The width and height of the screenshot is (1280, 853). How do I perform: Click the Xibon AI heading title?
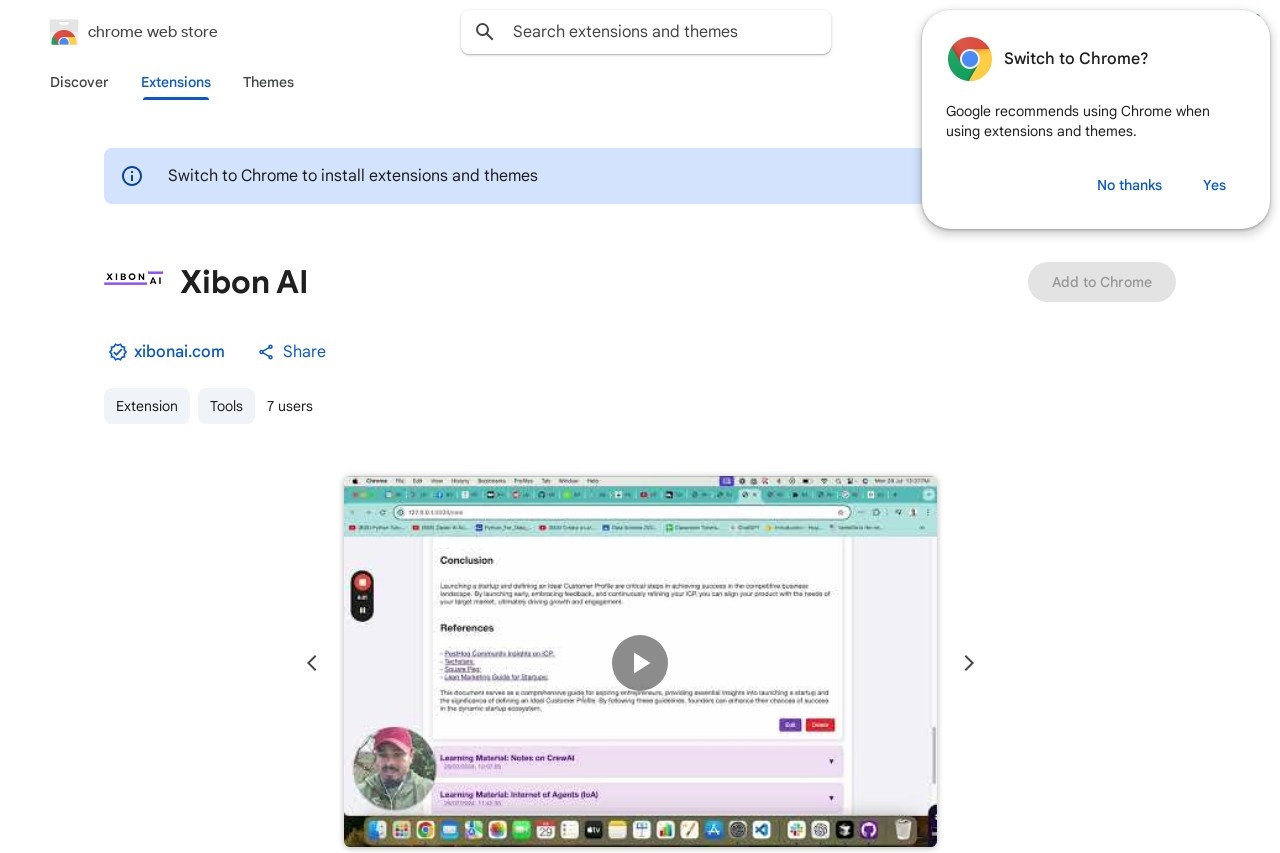coord(244,282)
